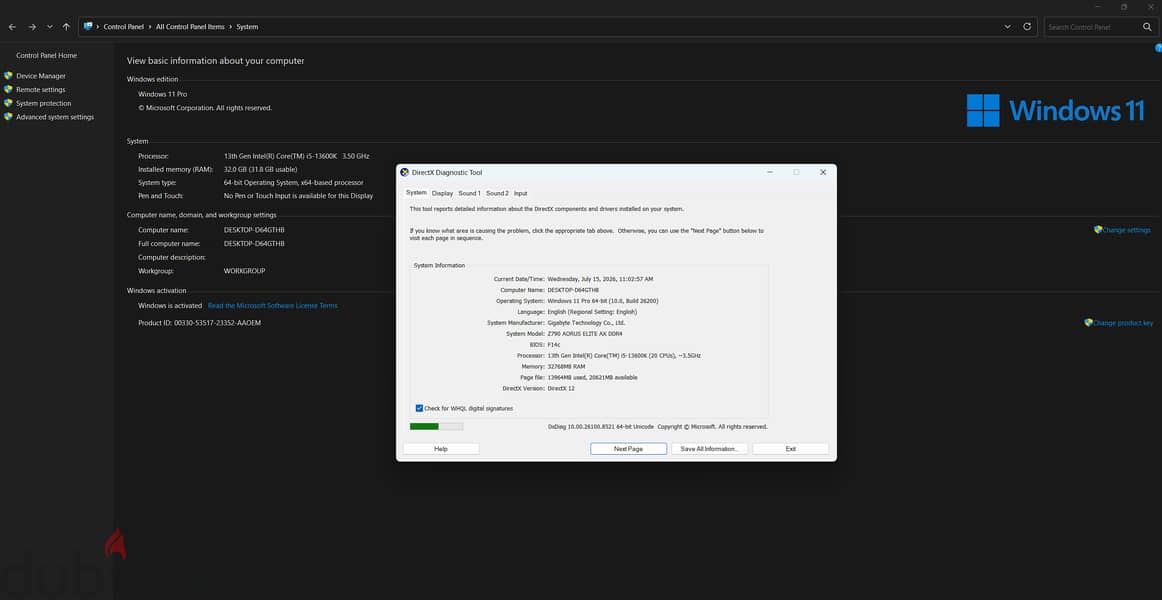Click the search magnifier icon
Image resolution: width=1162 pixels, height=600 pixels.
(1147, 27)
